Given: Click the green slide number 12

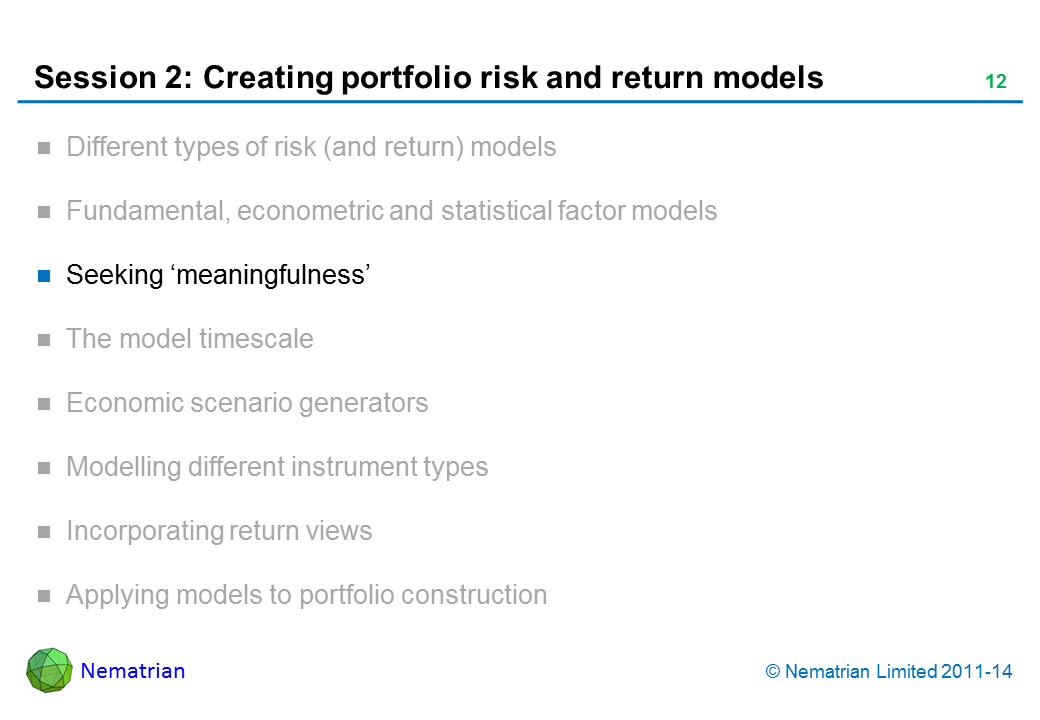Looking at the screenshot, I should 995,83.
